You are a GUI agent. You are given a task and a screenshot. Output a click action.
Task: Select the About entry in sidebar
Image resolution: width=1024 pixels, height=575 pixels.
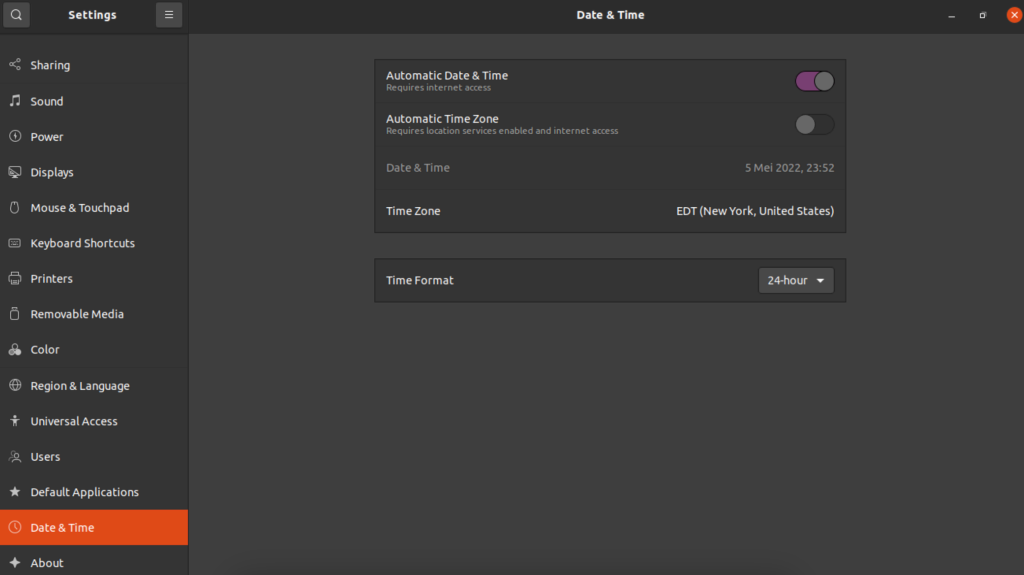tap(47, 563)
